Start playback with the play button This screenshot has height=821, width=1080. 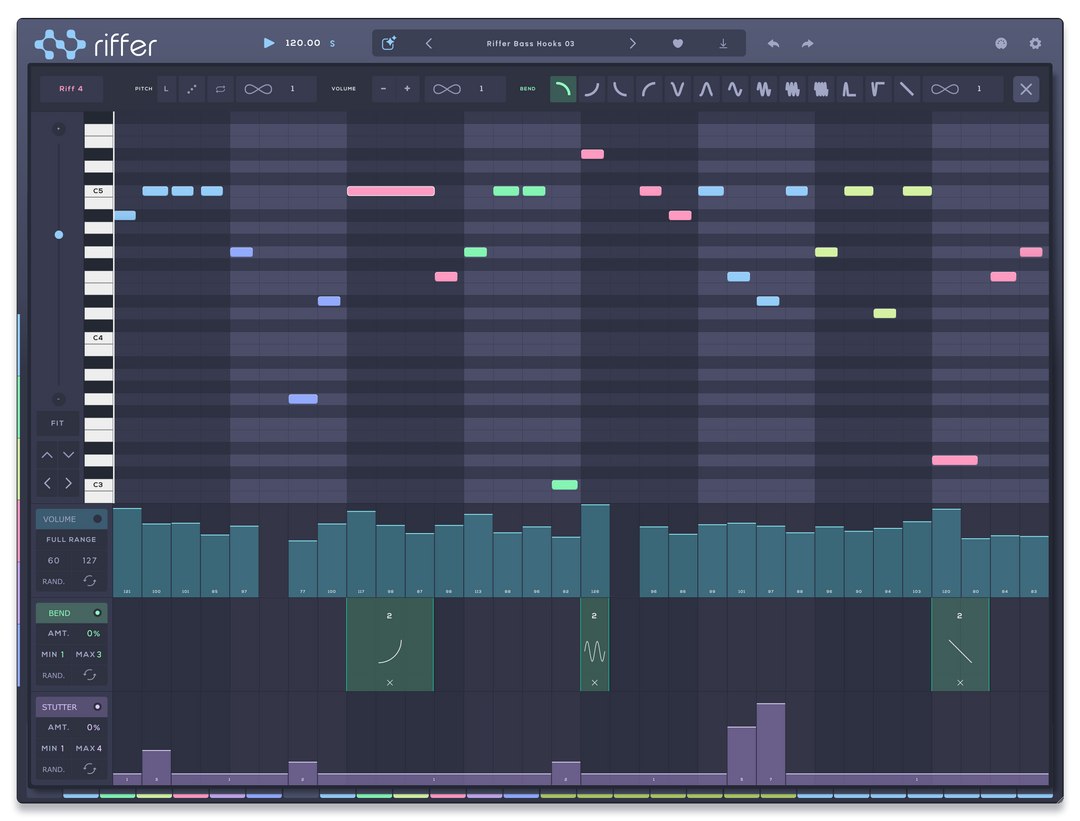269,43
